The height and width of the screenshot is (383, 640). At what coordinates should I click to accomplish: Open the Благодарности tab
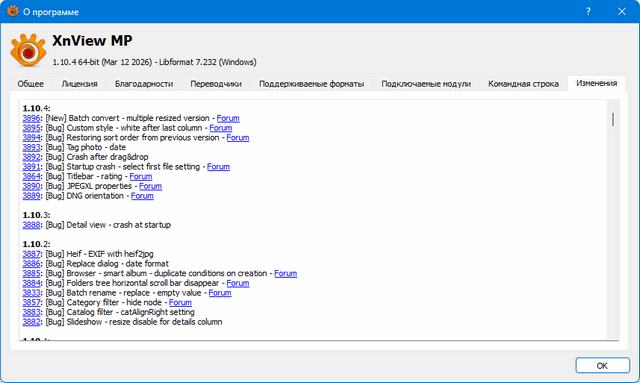point(144,84)
